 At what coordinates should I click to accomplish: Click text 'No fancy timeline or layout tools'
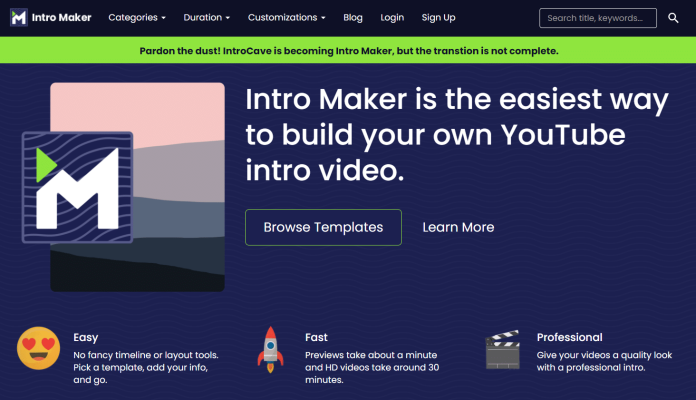click(146, 355)
